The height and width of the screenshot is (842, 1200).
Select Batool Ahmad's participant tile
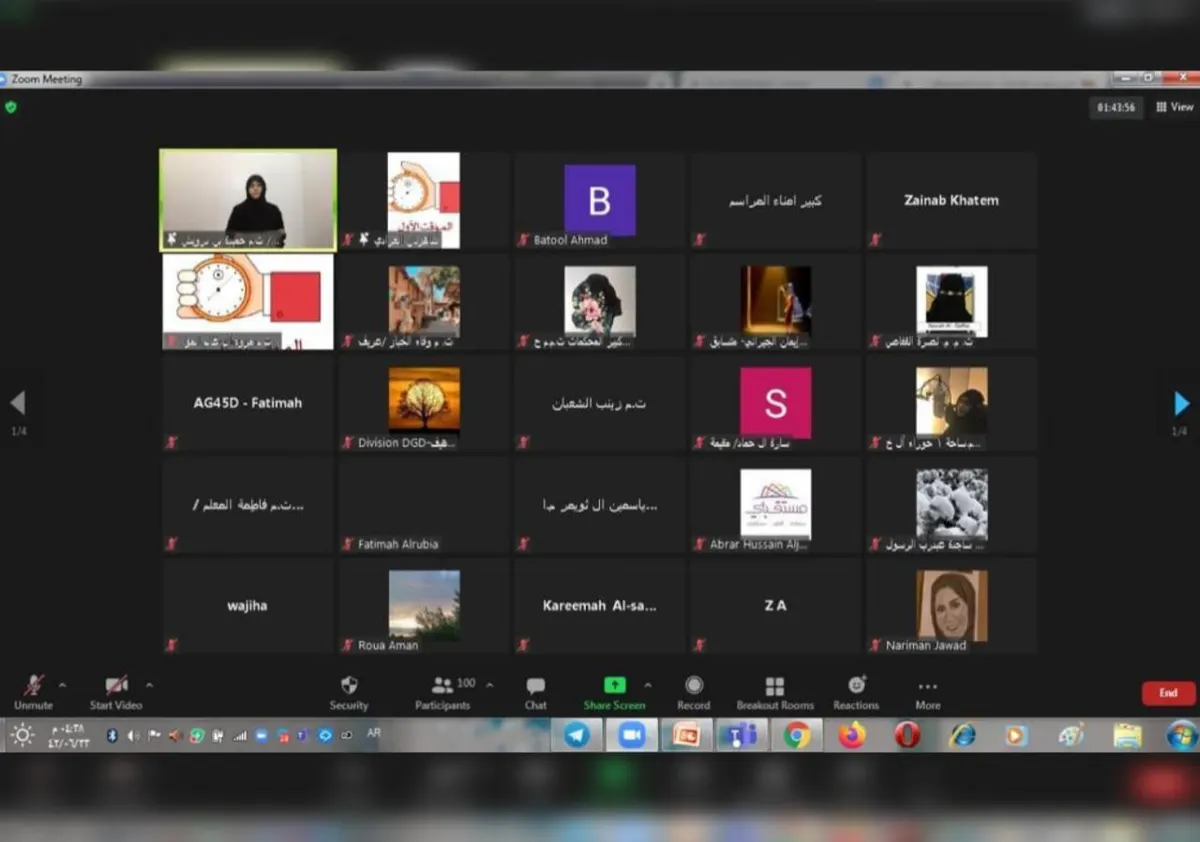[x=599, y=200]
